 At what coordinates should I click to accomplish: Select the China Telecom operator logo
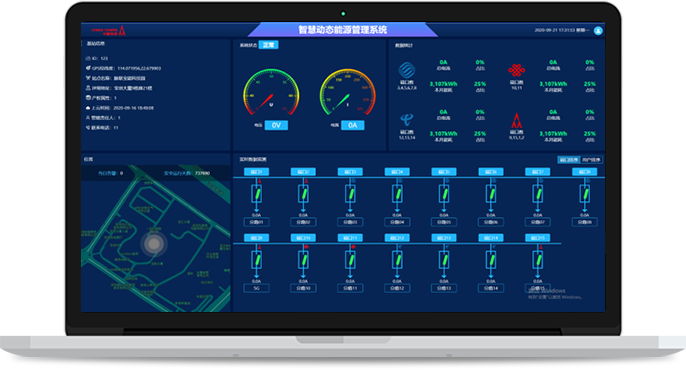[407, 119]
